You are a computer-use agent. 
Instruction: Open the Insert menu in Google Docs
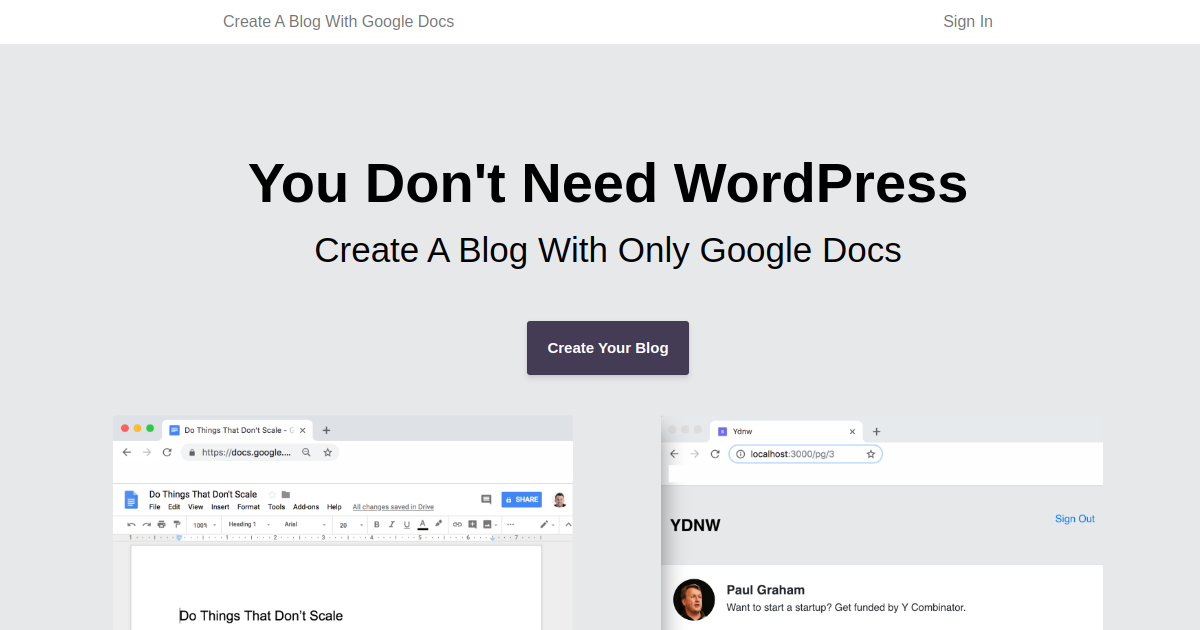pos(220,507)
